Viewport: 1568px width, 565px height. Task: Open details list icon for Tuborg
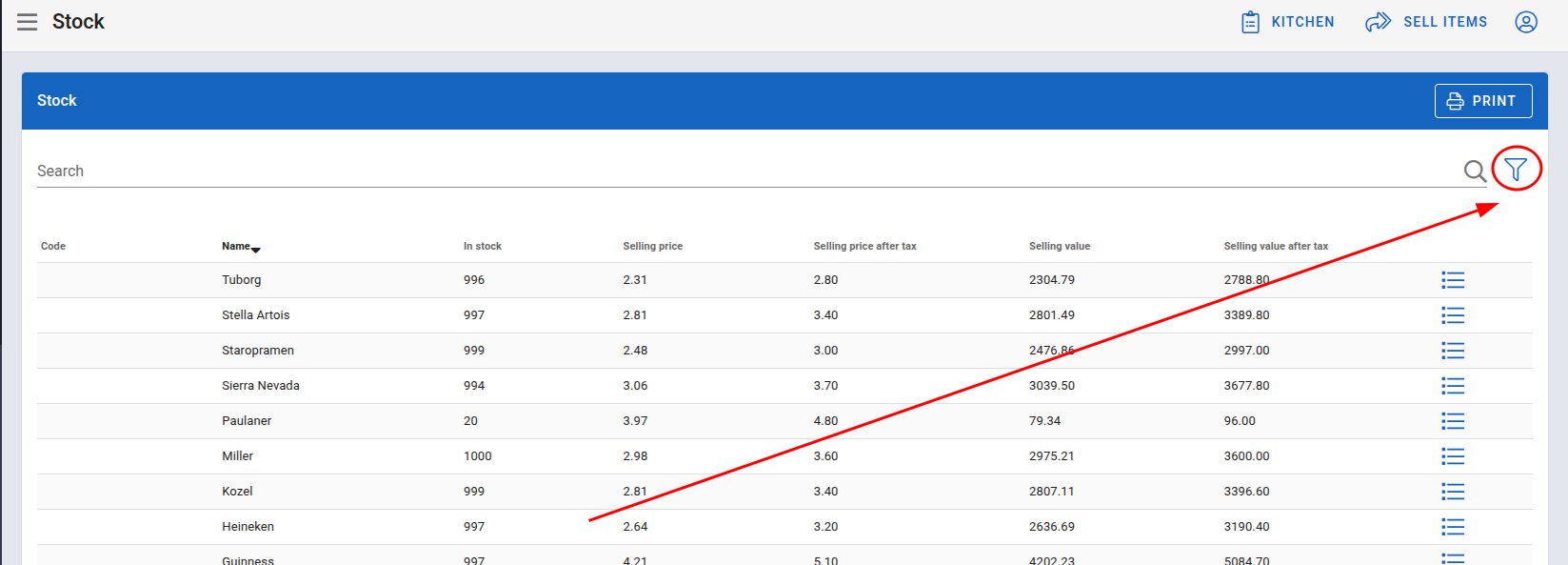click(x=1453, y=280)
